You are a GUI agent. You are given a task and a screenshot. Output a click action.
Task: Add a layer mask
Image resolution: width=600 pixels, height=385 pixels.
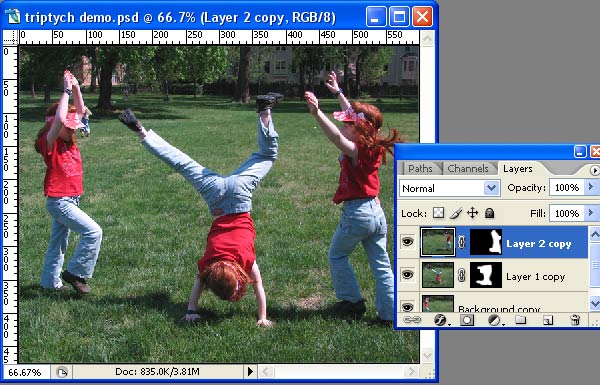point(467,320)
